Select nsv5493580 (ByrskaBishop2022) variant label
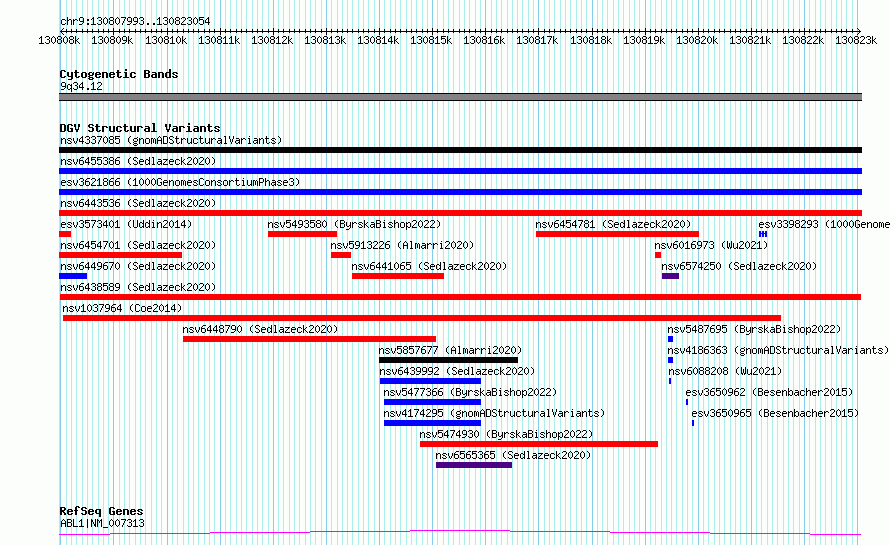This screenshot has width=890, height=545. tap(354, 224)
